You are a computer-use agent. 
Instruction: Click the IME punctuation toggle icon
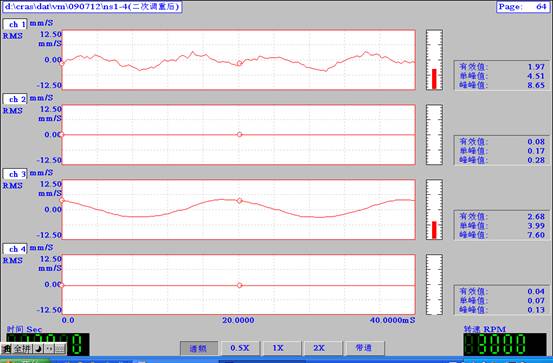pyautogui.click(x=49, y=349)
